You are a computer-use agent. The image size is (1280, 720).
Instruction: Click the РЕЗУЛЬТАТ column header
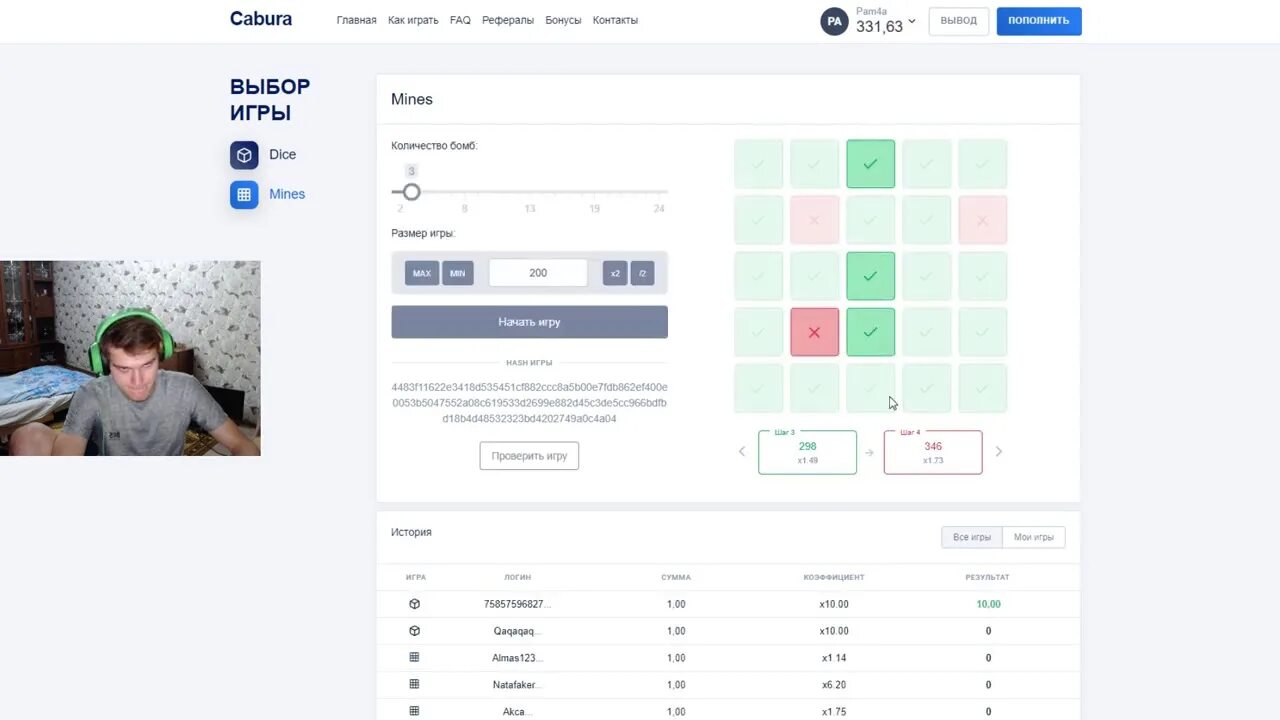coord(988,577)
